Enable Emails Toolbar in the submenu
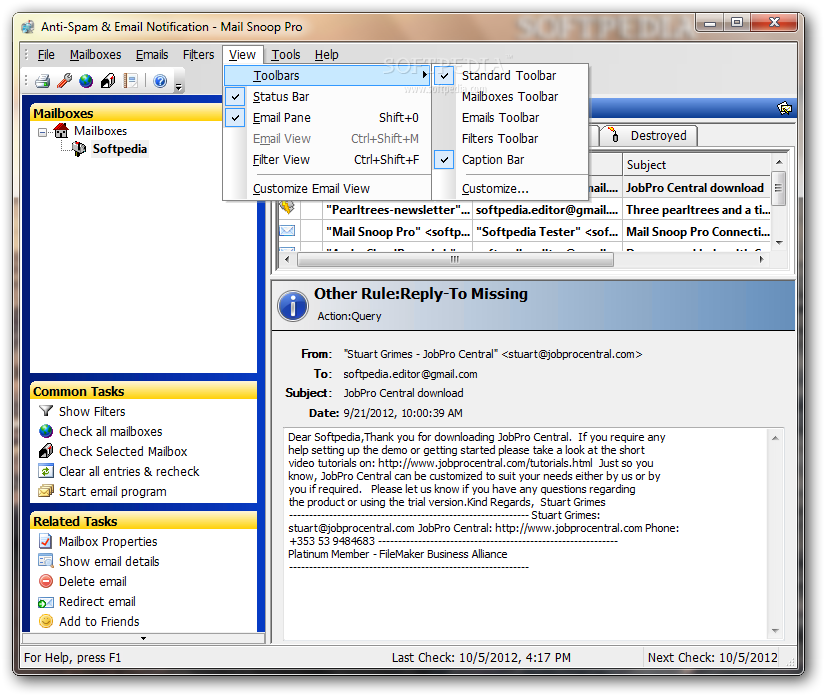 (510, 118)
